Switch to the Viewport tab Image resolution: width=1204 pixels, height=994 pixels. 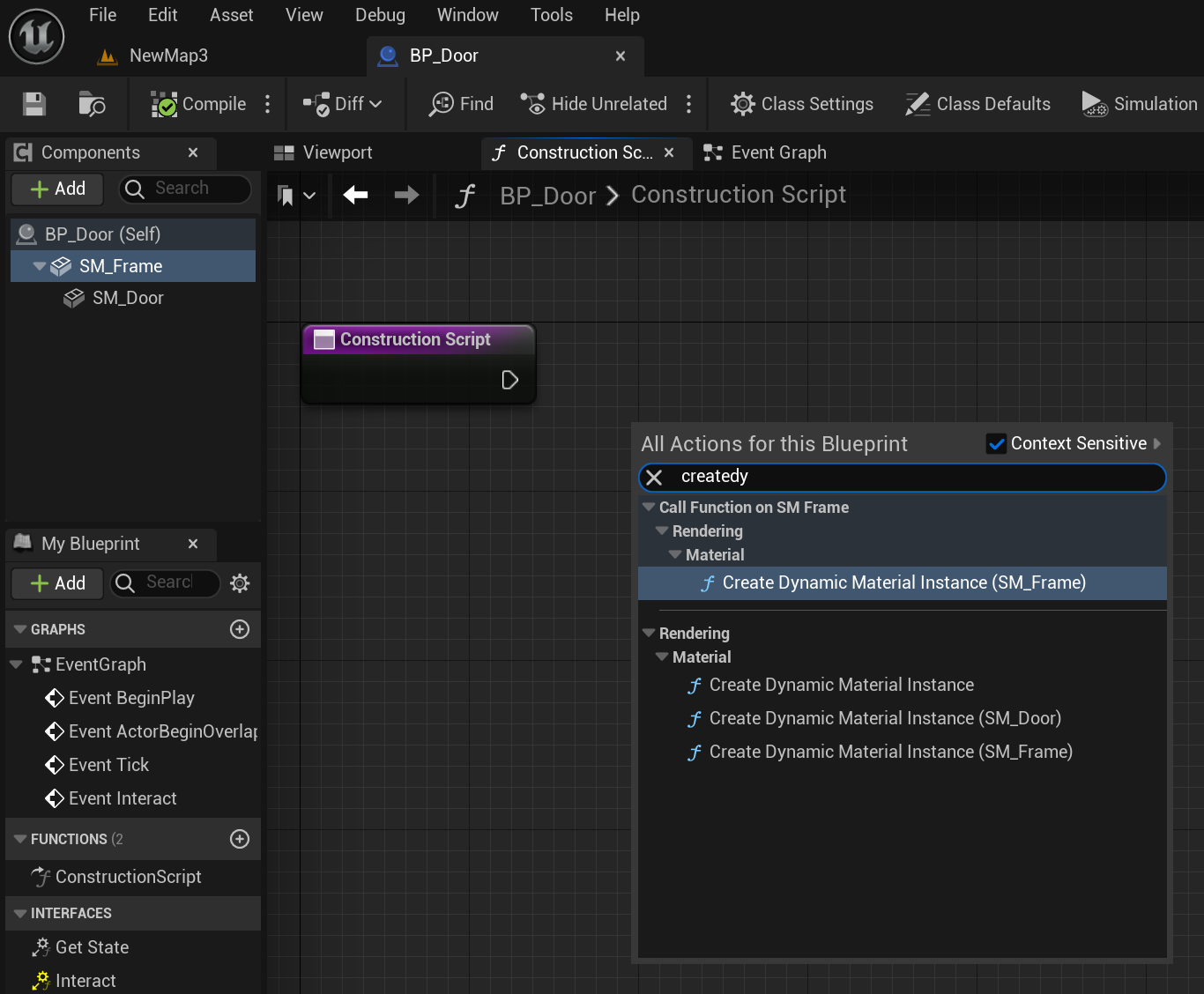click(x=323, y=152)
